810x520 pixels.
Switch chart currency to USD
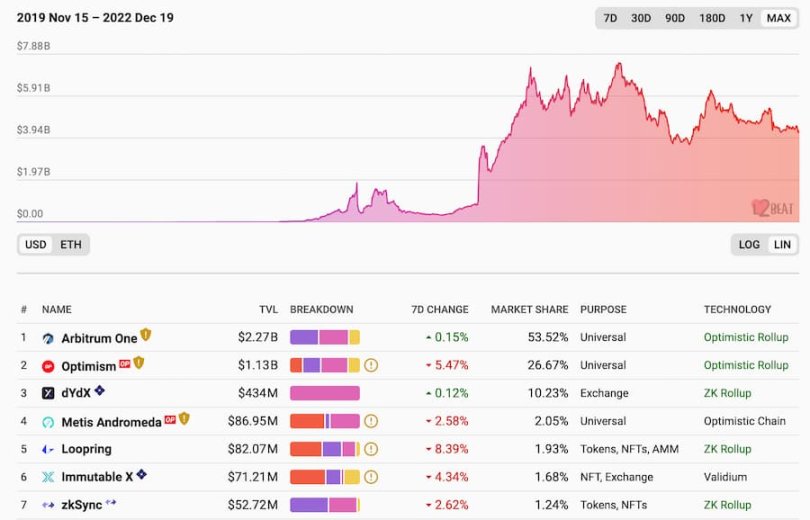click(36, 245)
